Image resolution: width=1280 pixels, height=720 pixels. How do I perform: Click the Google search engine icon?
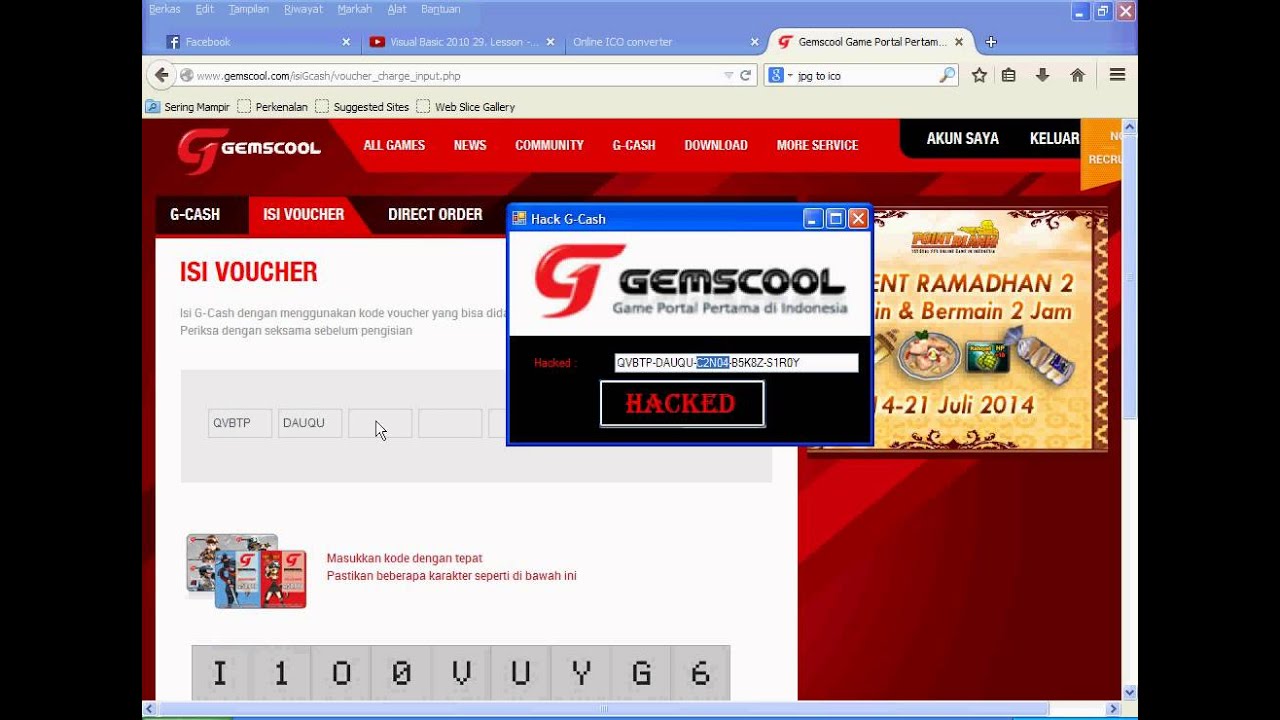pos(775,75)
